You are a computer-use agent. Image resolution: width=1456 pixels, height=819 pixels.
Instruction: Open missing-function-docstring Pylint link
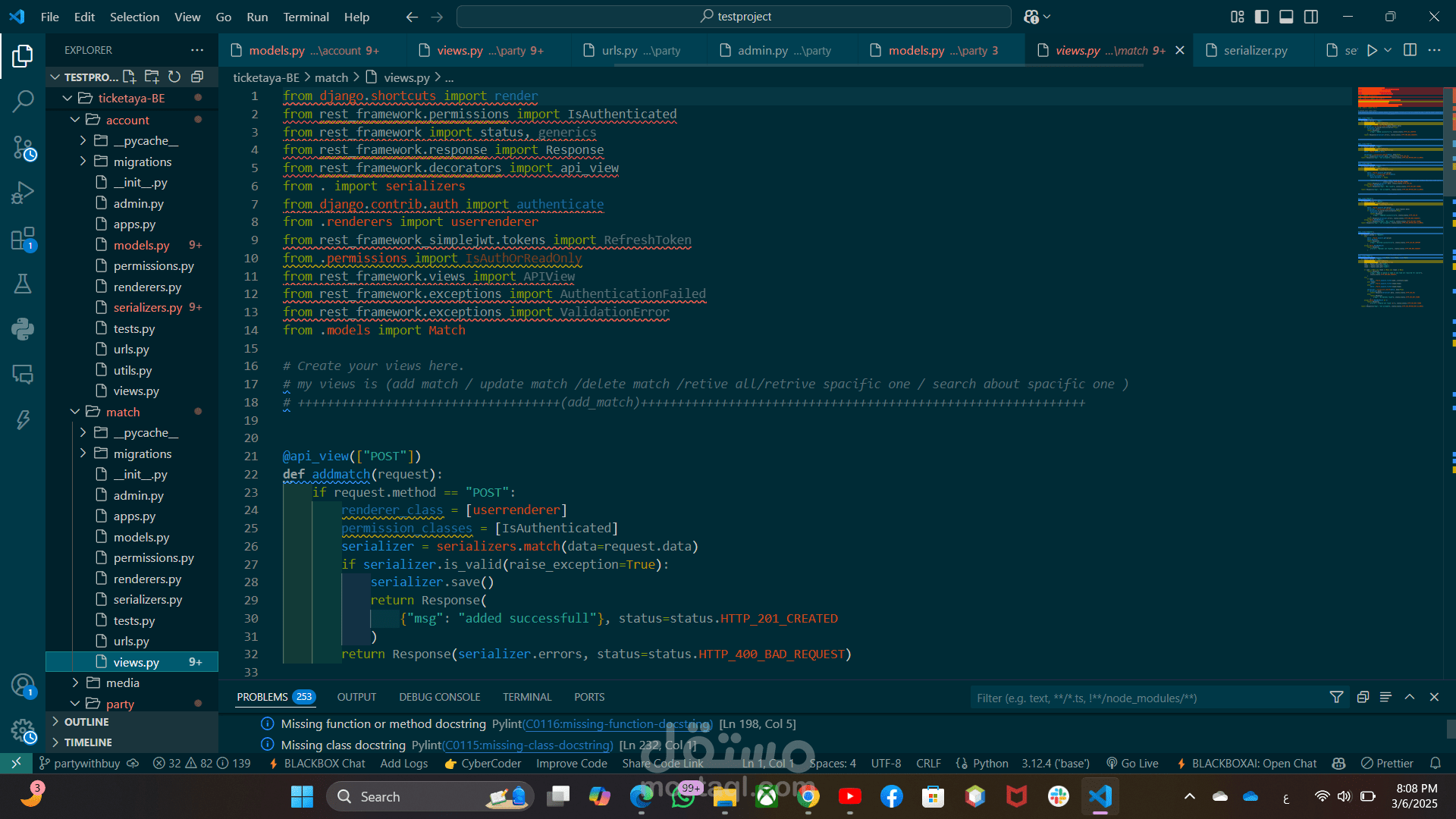tap(617, 724)
